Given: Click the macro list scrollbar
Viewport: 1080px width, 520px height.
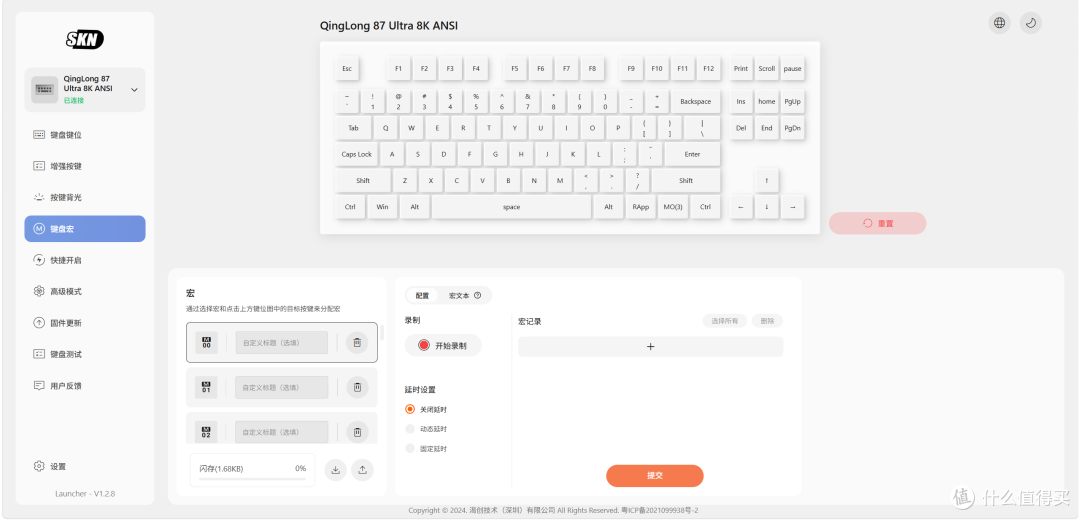Looking at the screenshot, I should coord(382,333).
